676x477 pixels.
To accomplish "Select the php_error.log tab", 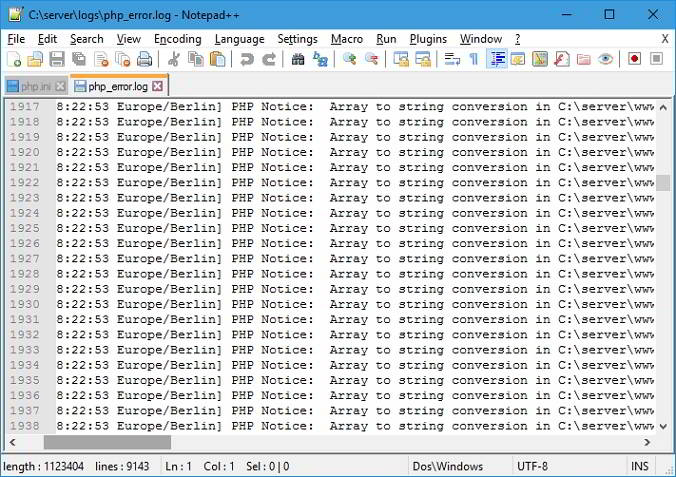I will (118, 86).
